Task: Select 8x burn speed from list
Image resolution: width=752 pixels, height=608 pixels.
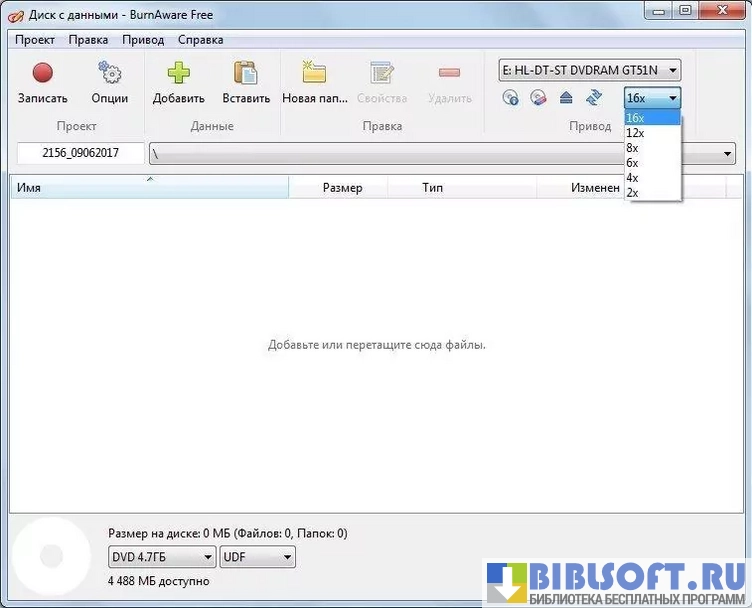Action: coord(632,148)
